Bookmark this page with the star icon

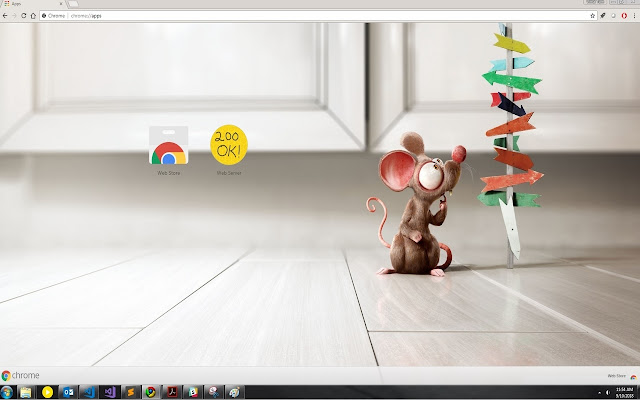(x=592, y=16)
